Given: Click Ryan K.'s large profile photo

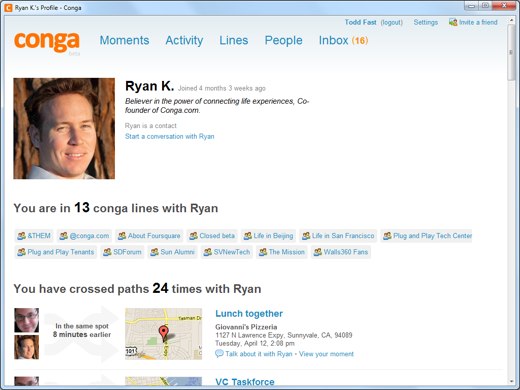Looking at the screenshot, I should 64,129.
